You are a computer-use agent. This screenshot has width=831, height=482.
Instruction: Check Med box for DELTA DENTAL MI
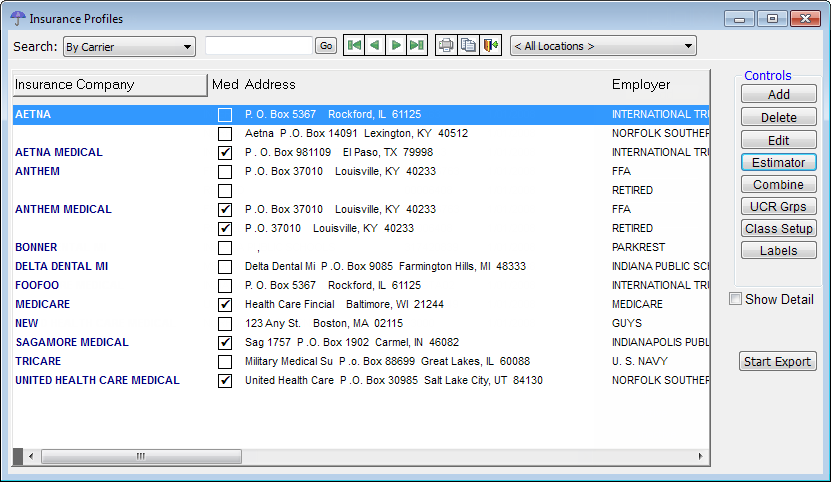(x=225, y=267)
